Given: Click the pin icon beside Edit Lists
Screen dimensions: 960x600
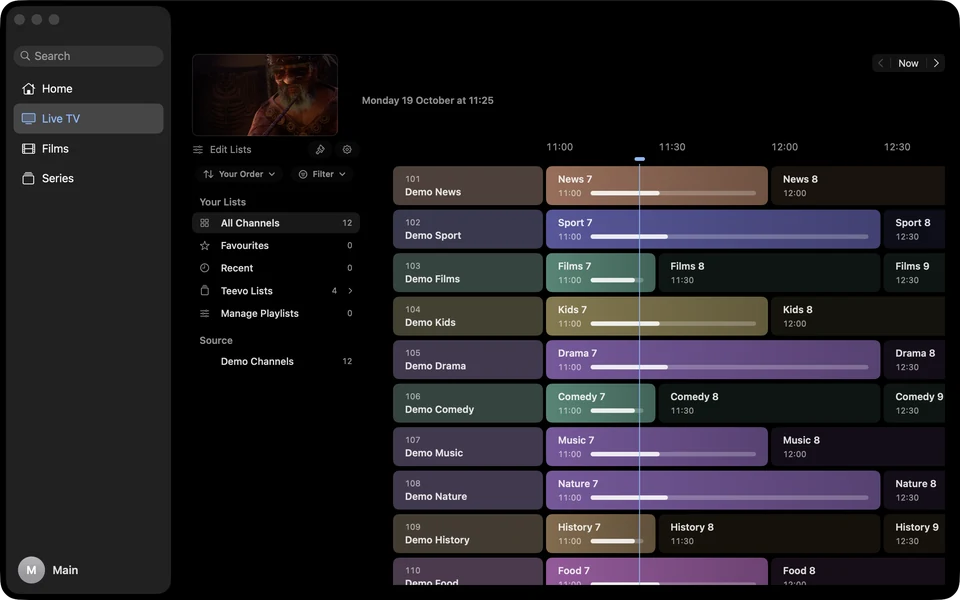Looking at the screenshot, I should (320, 149).
